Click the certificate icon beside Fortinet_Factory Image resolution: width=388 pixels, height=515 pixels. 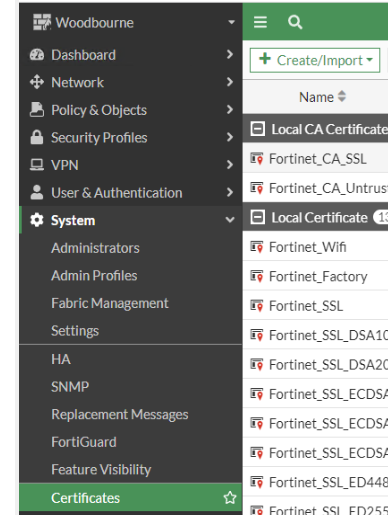point(257,276)
